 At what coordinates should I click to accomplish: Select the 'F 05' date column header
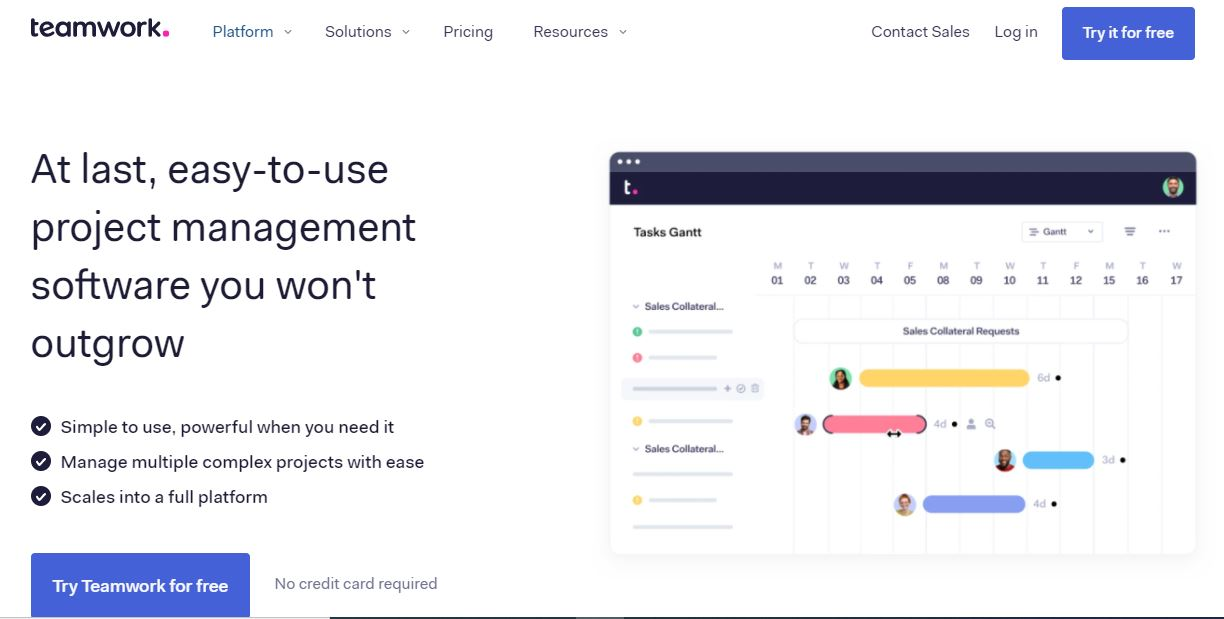click(x=910, y=273)
